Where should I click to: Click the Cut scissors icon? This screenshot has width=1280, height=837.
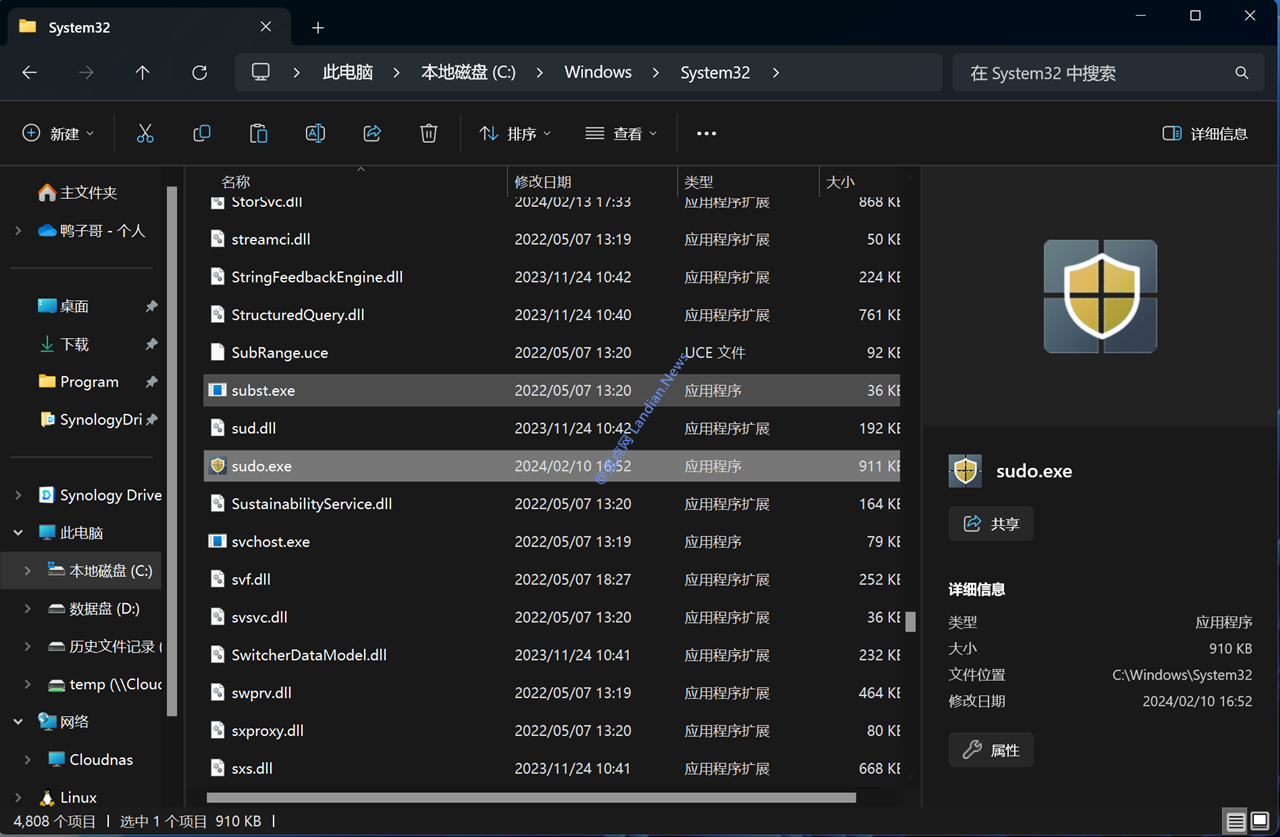(x=145, y=133)
